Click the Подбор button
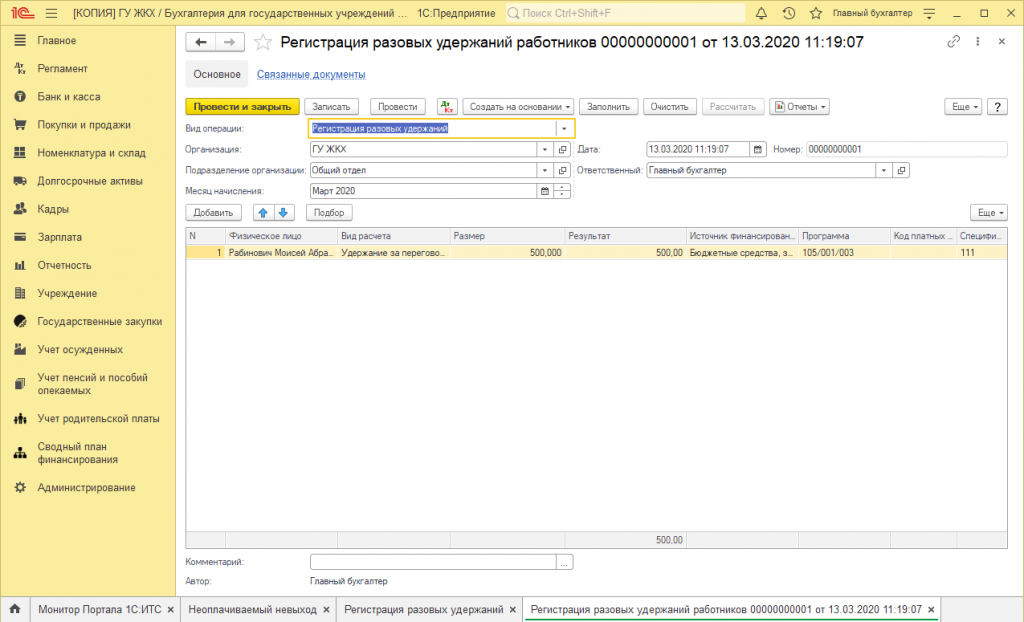The height and width of the screenshot is (622, 1024). pos(329,212)
